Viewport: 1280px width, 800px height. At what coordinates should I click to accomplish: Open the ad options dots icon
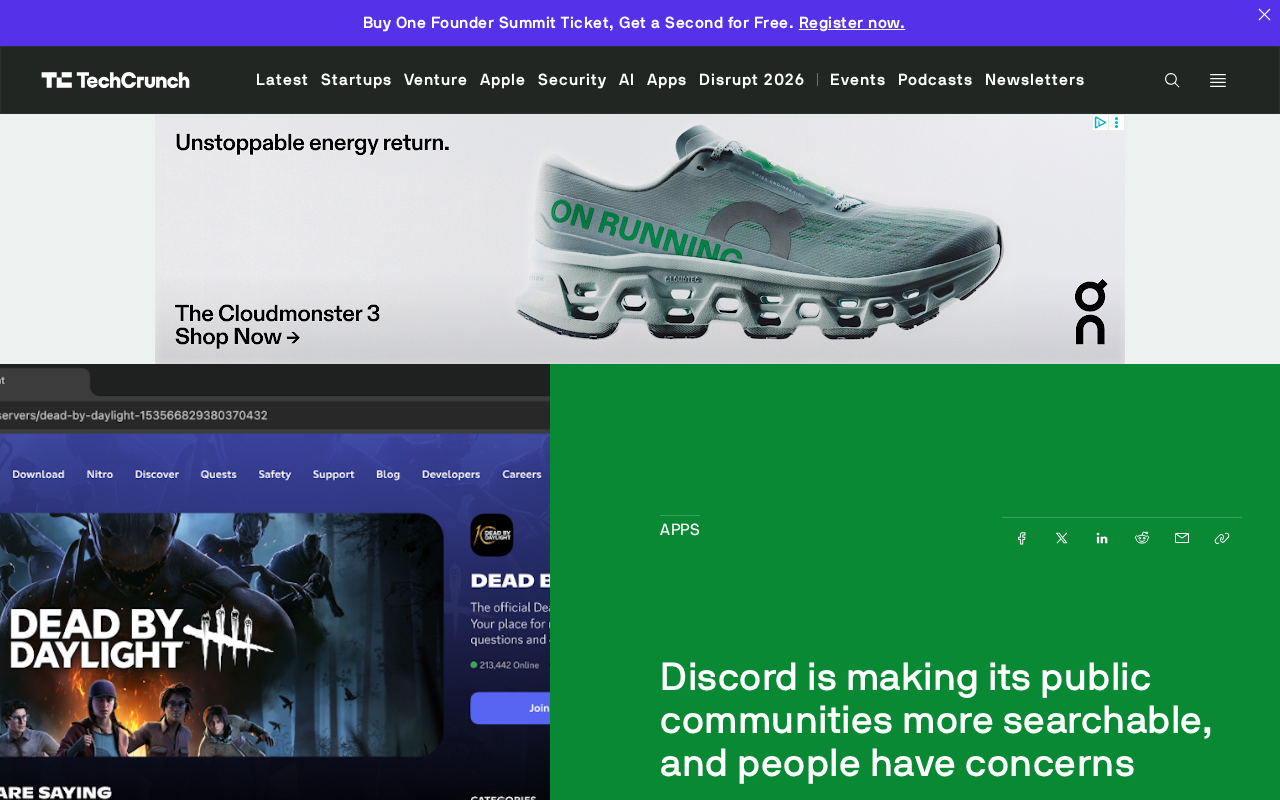(1117, 122)
